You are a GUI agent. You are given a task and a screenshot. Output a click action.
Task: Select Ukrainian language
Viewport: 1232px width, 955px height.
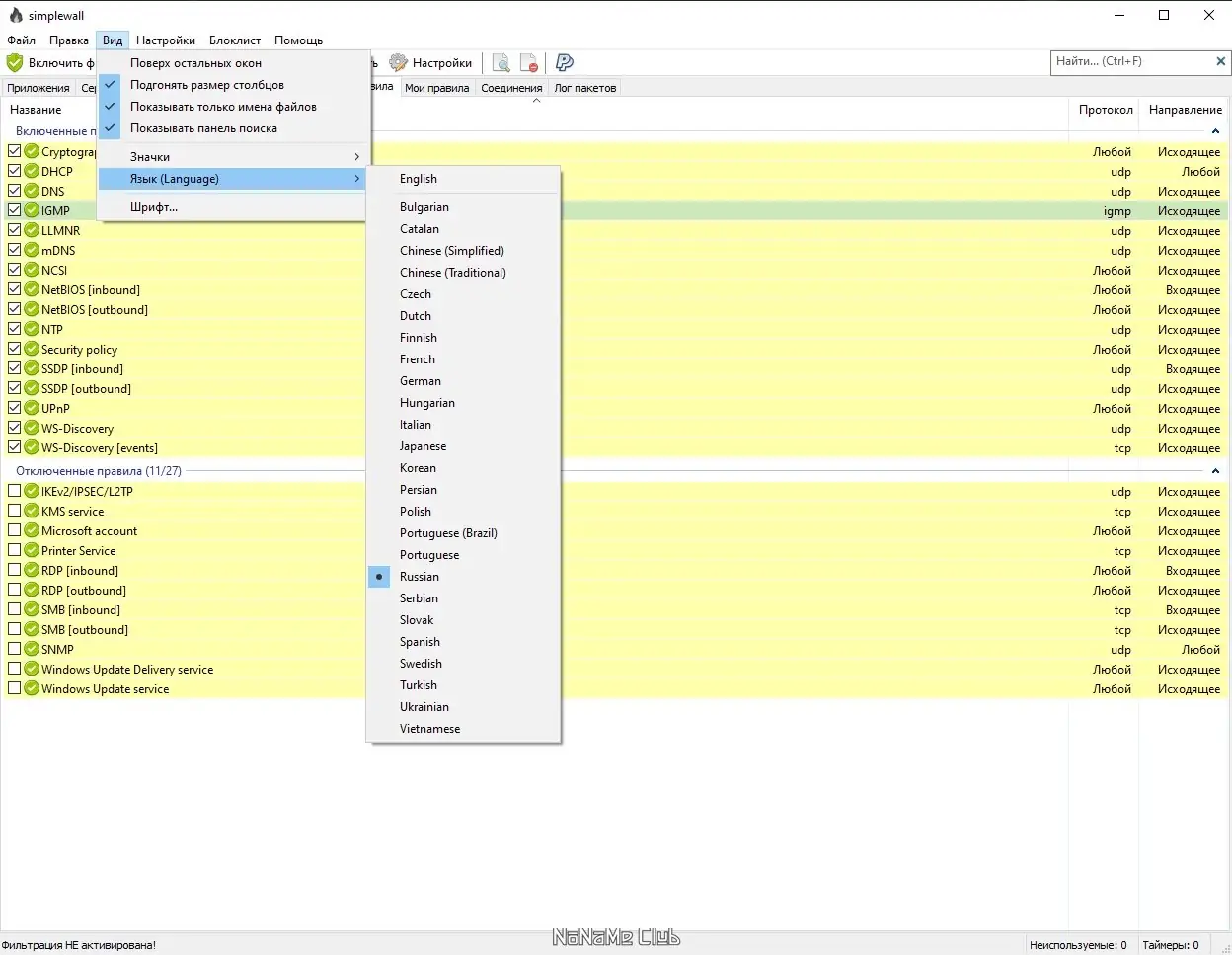(x=463, y=707)
